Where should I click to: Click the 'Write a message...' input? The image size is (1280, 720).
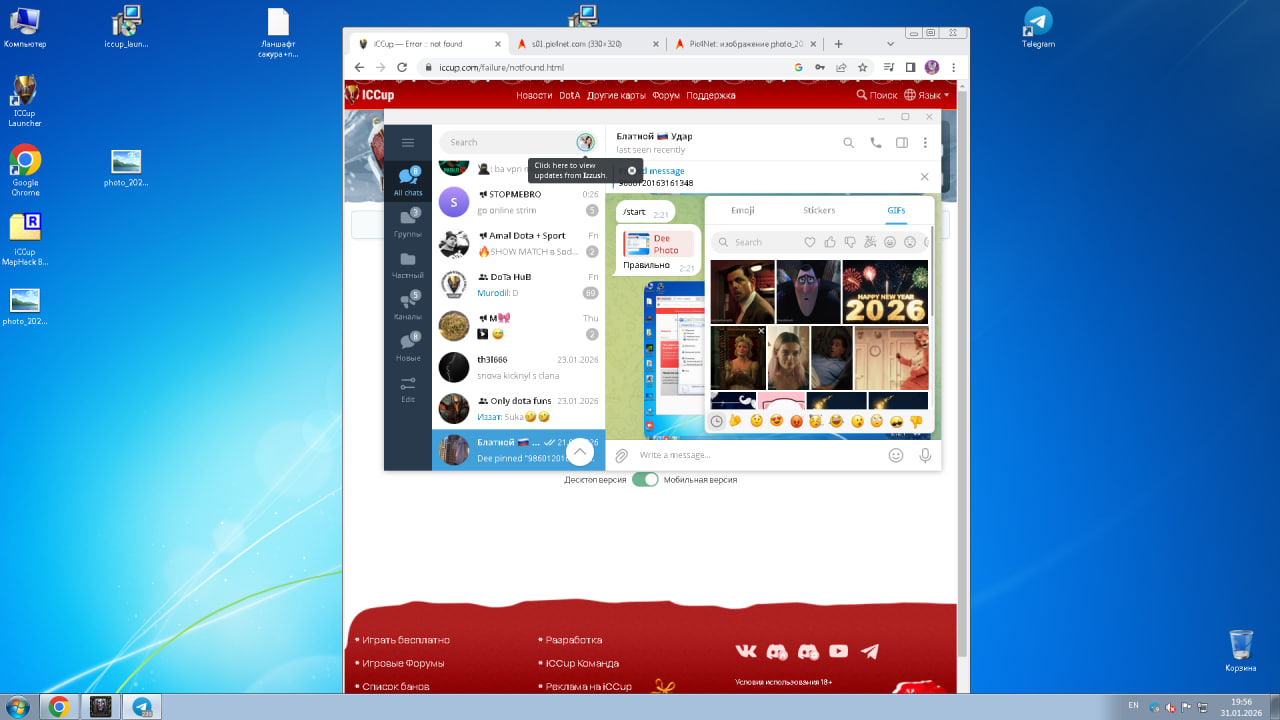[x=758, y=455]
